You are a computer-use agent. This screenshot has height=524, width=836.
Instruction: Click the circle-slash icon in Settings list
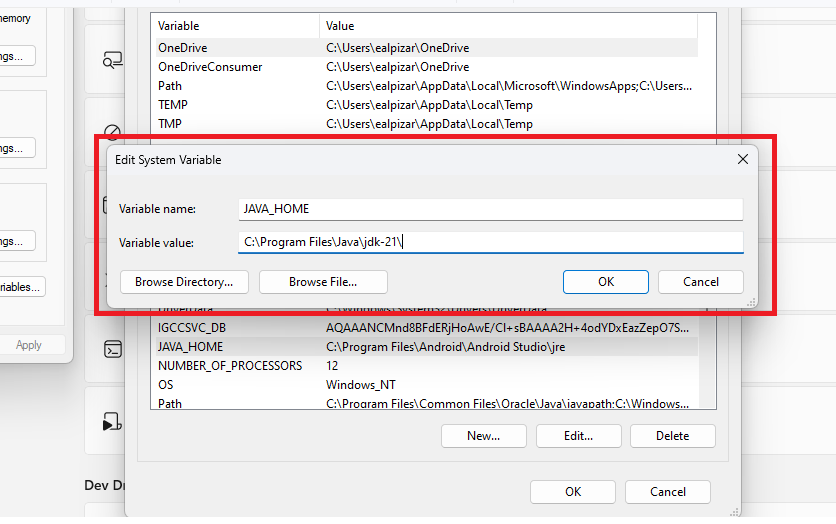click(x=112, y=132)
